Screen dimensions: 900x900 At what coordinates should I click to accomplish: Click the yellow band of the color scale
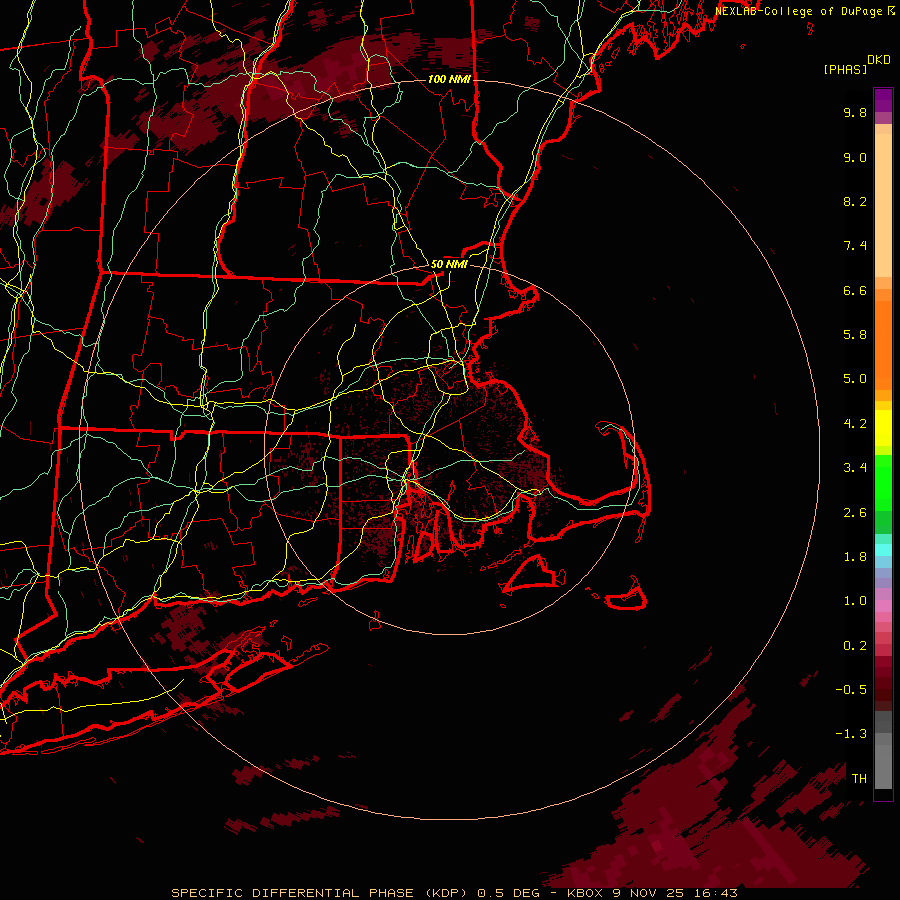pyautogui.click(x=883, y=428)
